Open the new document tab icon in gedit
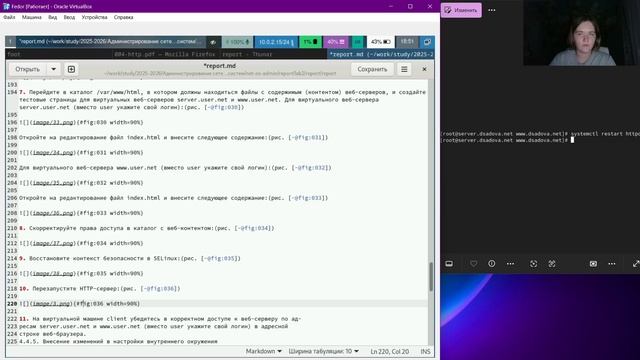The height and width of the screenshot is (360, 640). [x=71, y=69]
